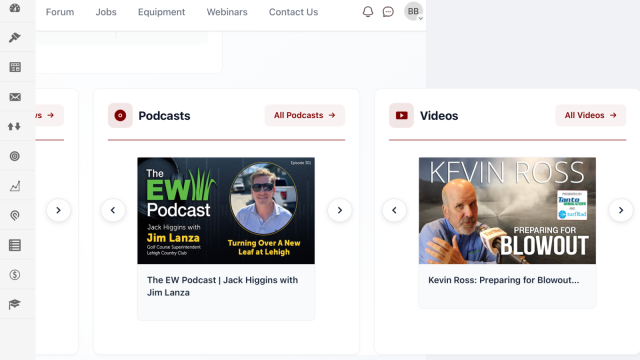
Task: Open the EW Podcast Jim Lanza thumbnail
Action: (x=226, y=211)
